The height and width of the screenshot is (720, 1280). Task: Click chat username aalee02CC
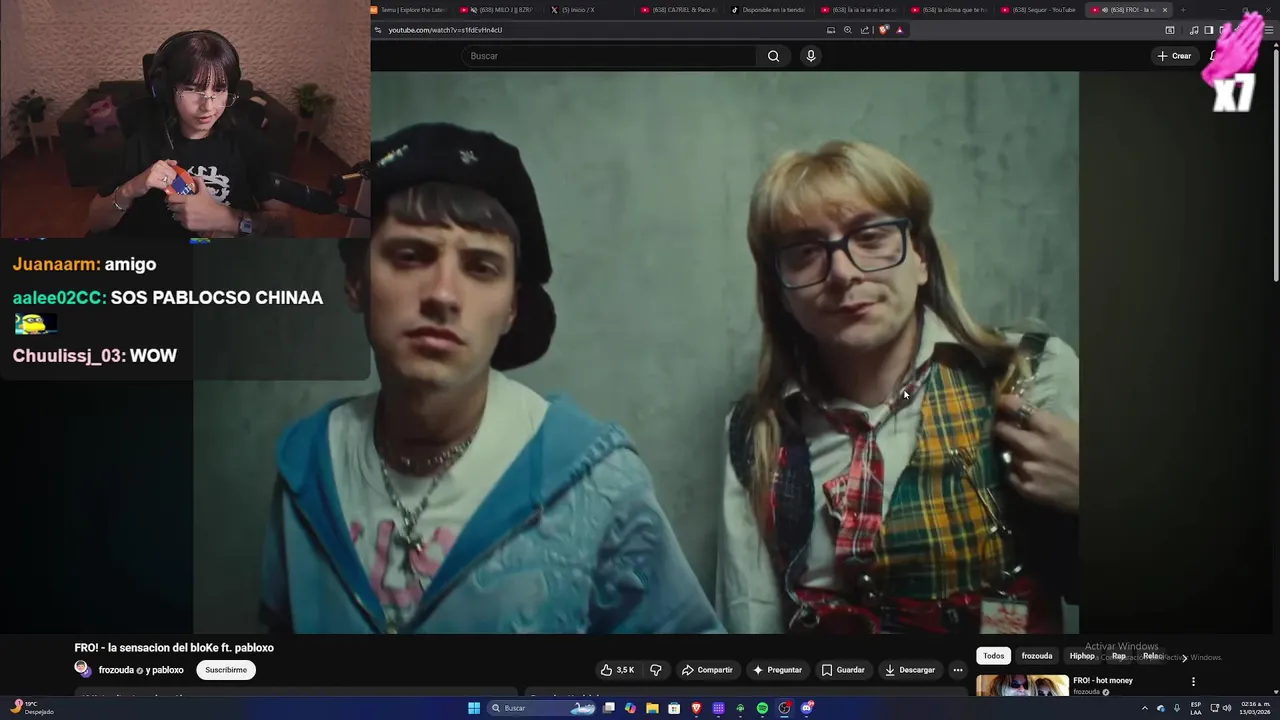(x=59, y=298)
